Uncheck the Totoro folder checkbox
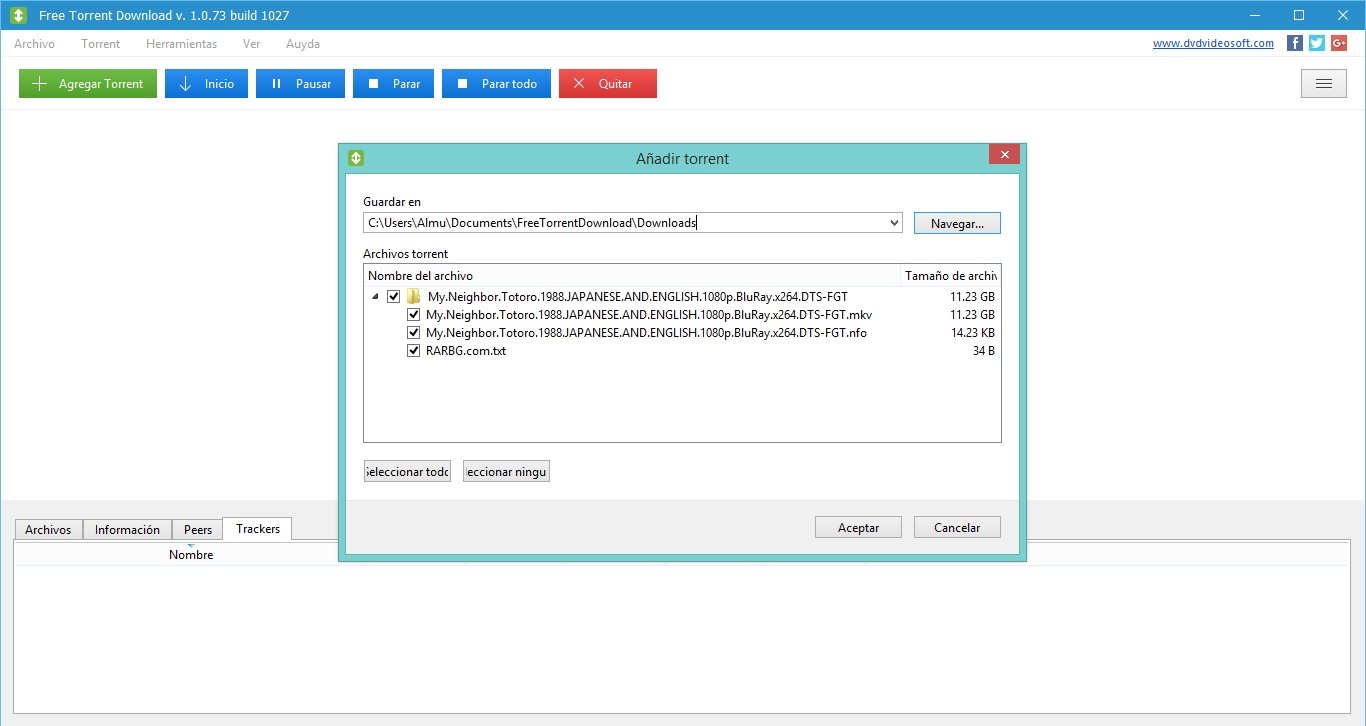1366x726 pixels. 393,297
